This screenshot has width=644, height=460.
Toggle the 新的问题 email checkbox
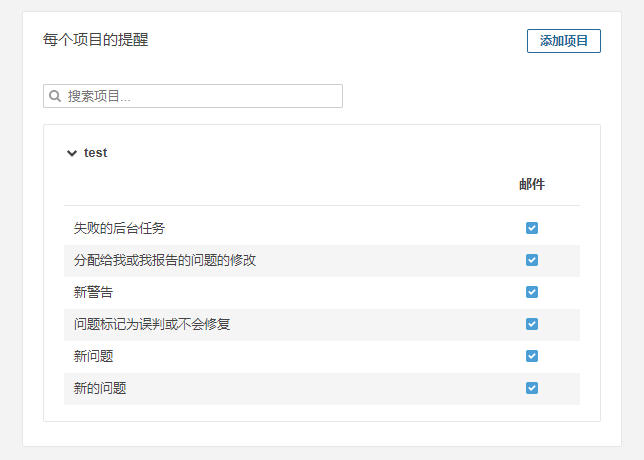532,388
